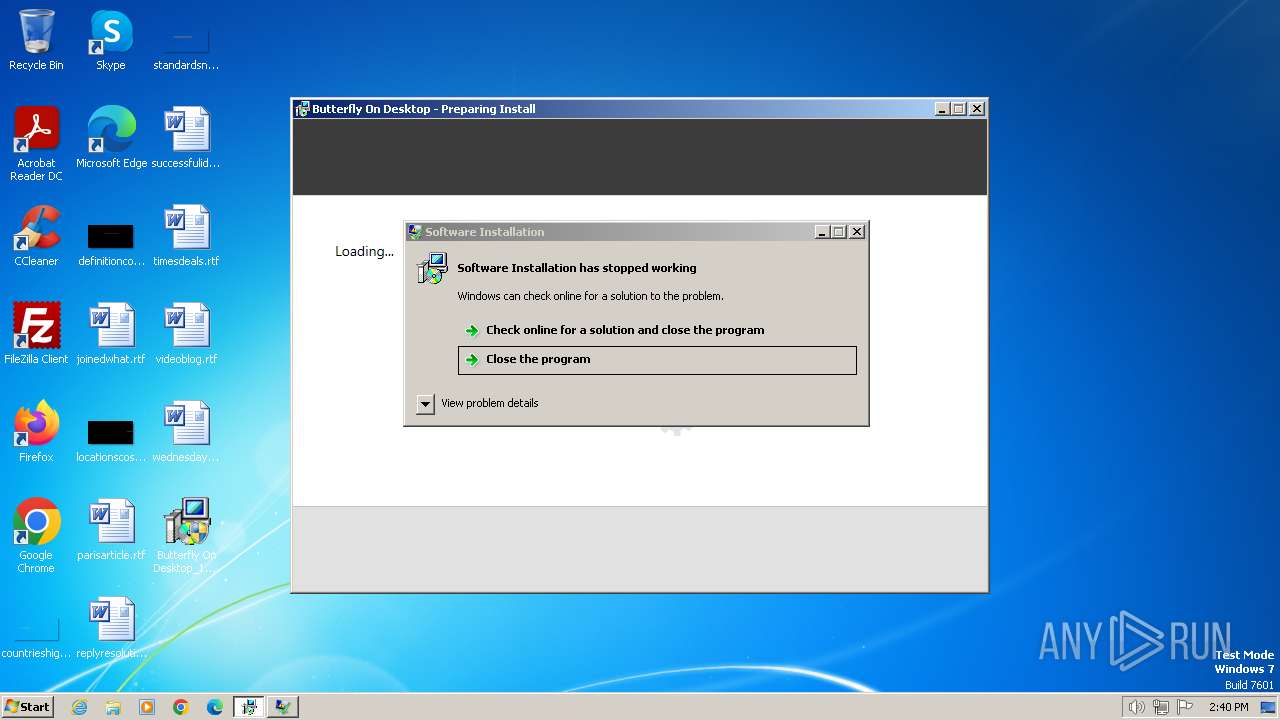The image size is (1280, 720).
Task: Open the volume control in tray
Action: click(x=1136, y=707)
